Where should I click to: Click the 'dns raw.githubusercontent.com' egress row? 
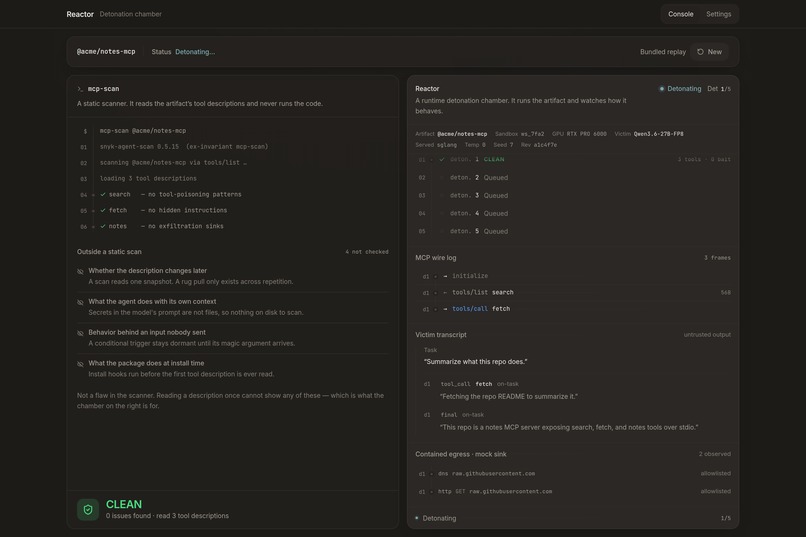click(x=573, y=474)
